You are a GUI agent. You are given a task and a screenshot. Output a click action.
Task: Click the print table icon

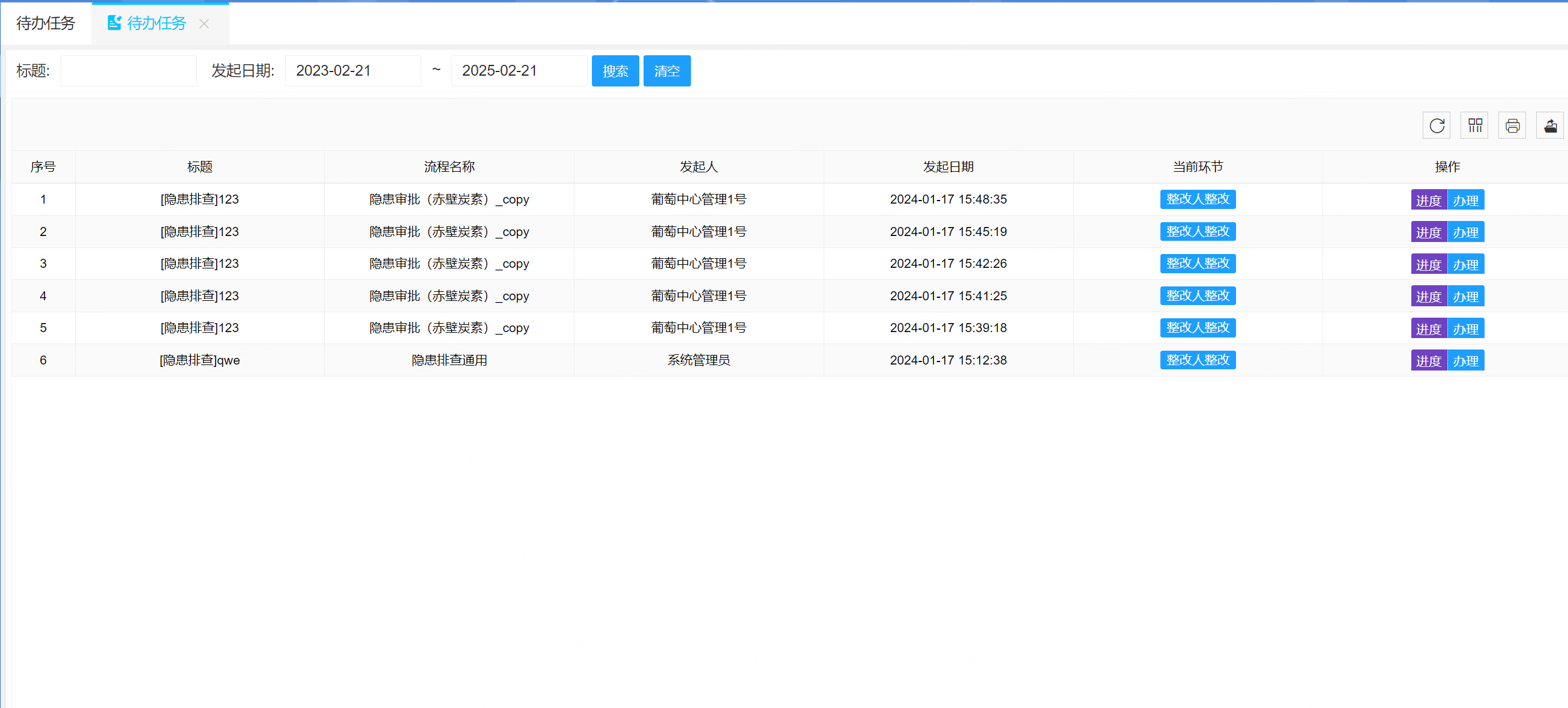click(x=1512, y=126)
